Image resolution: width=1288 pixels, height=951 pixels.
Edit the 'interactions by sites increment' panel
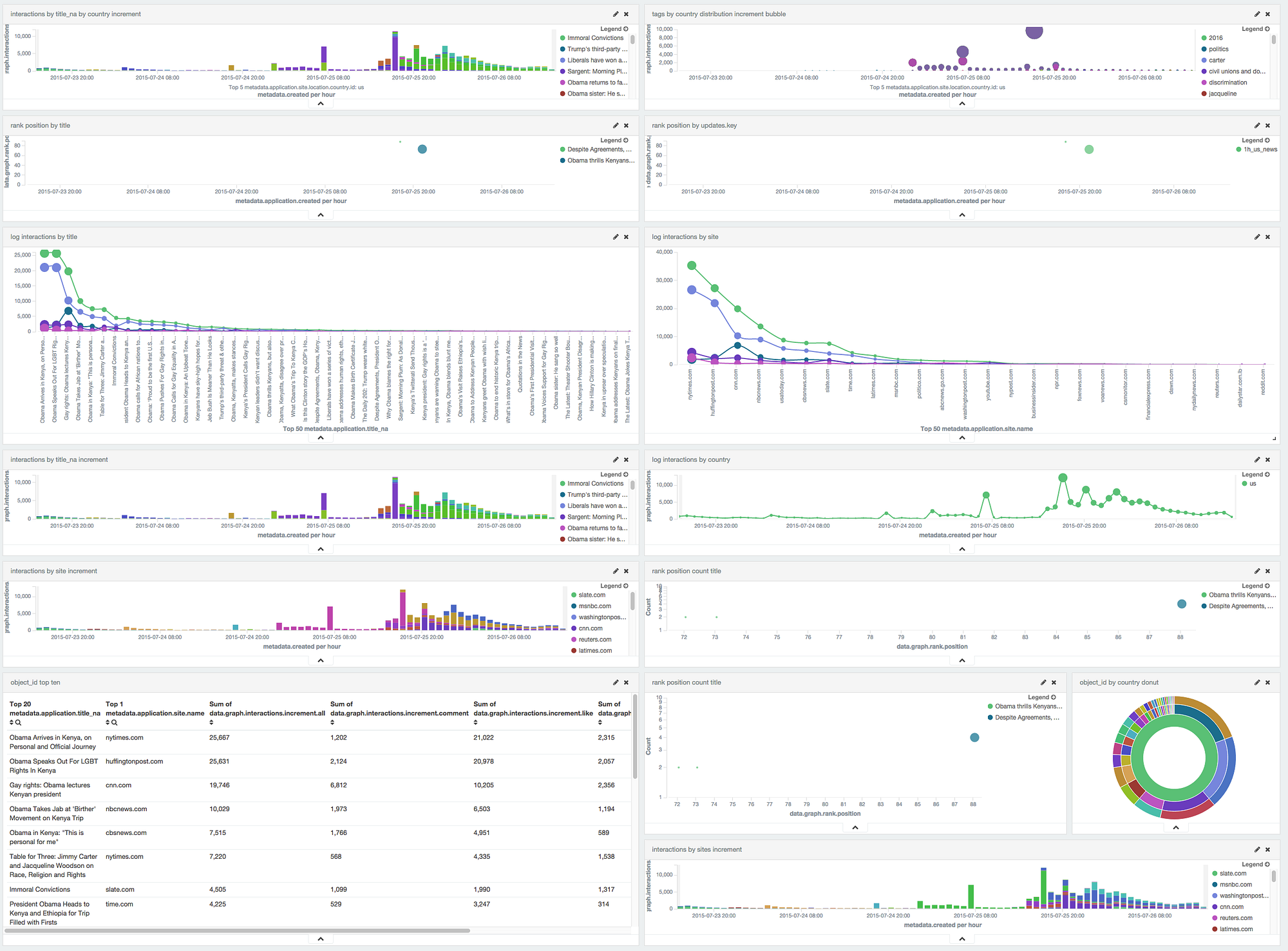tap(1256, 850)
